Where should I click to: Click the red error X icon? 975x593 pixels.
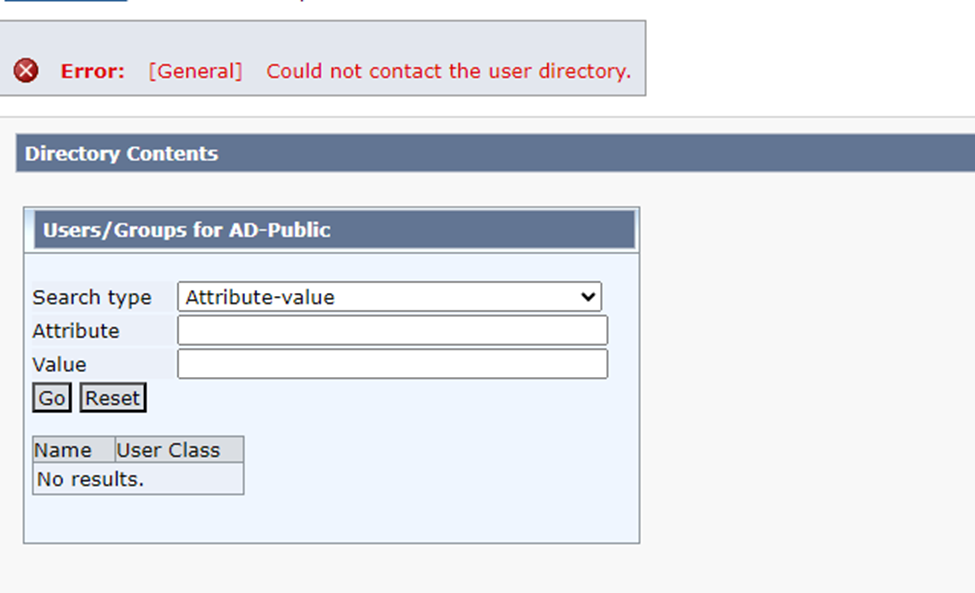(x=26, y=71)
